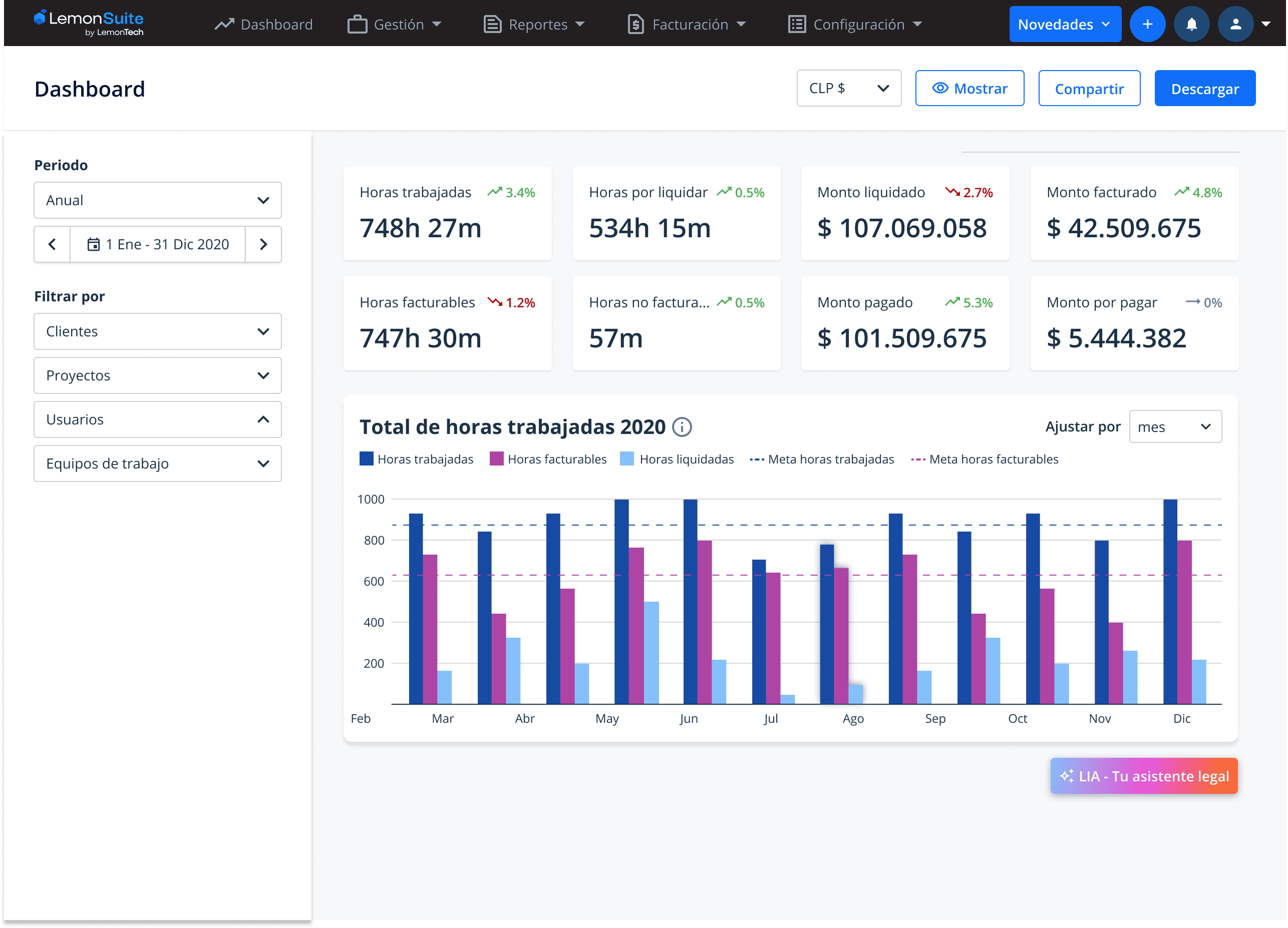Open notifications bell icon
This screenshot has height=928, width=1288.
pyautogui.click(x=1191, y=25)
